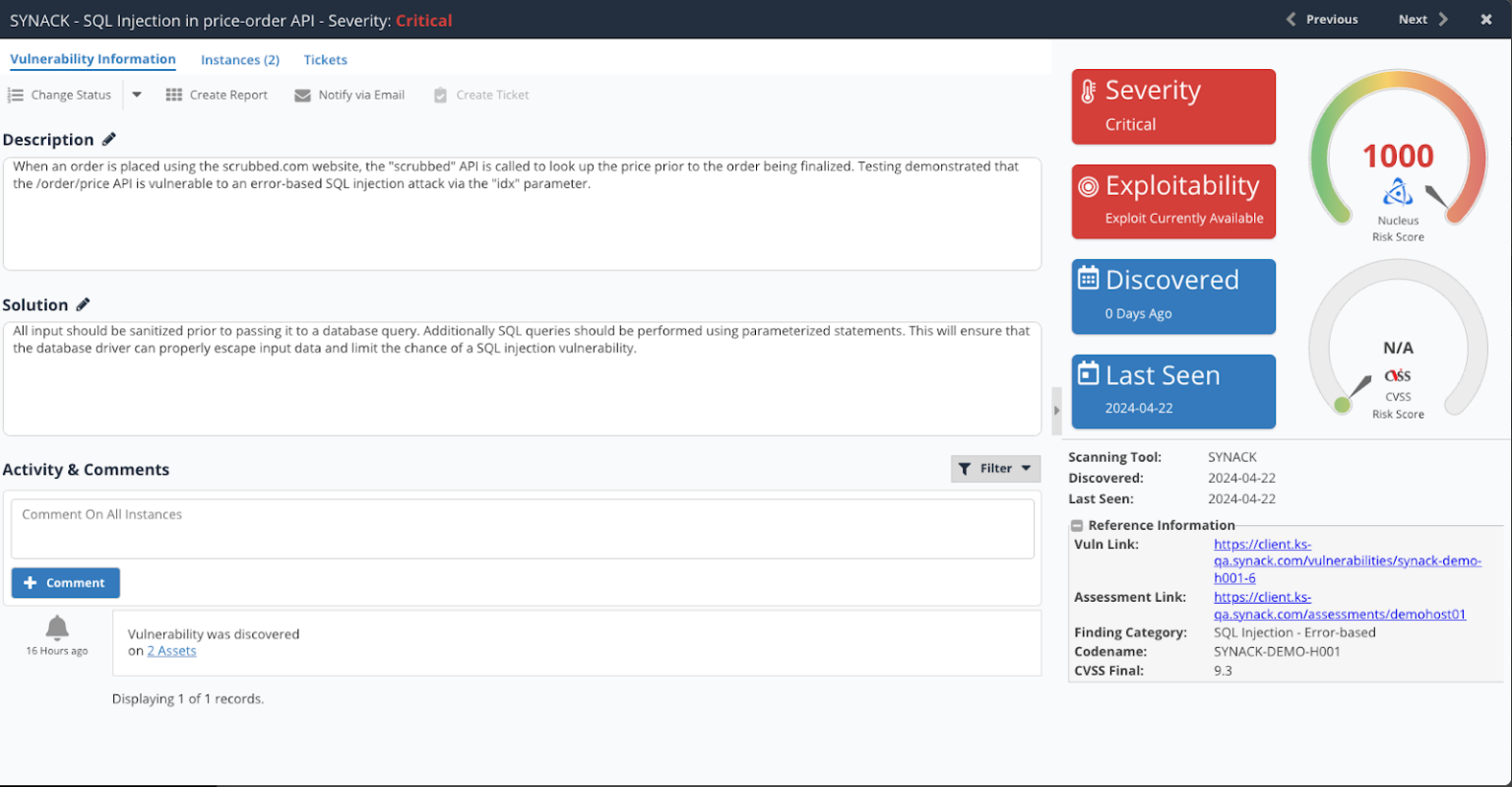This screenshot has width=1512, height=787.
Task: Click the Filter funnel icon
Action: point(965,468)
